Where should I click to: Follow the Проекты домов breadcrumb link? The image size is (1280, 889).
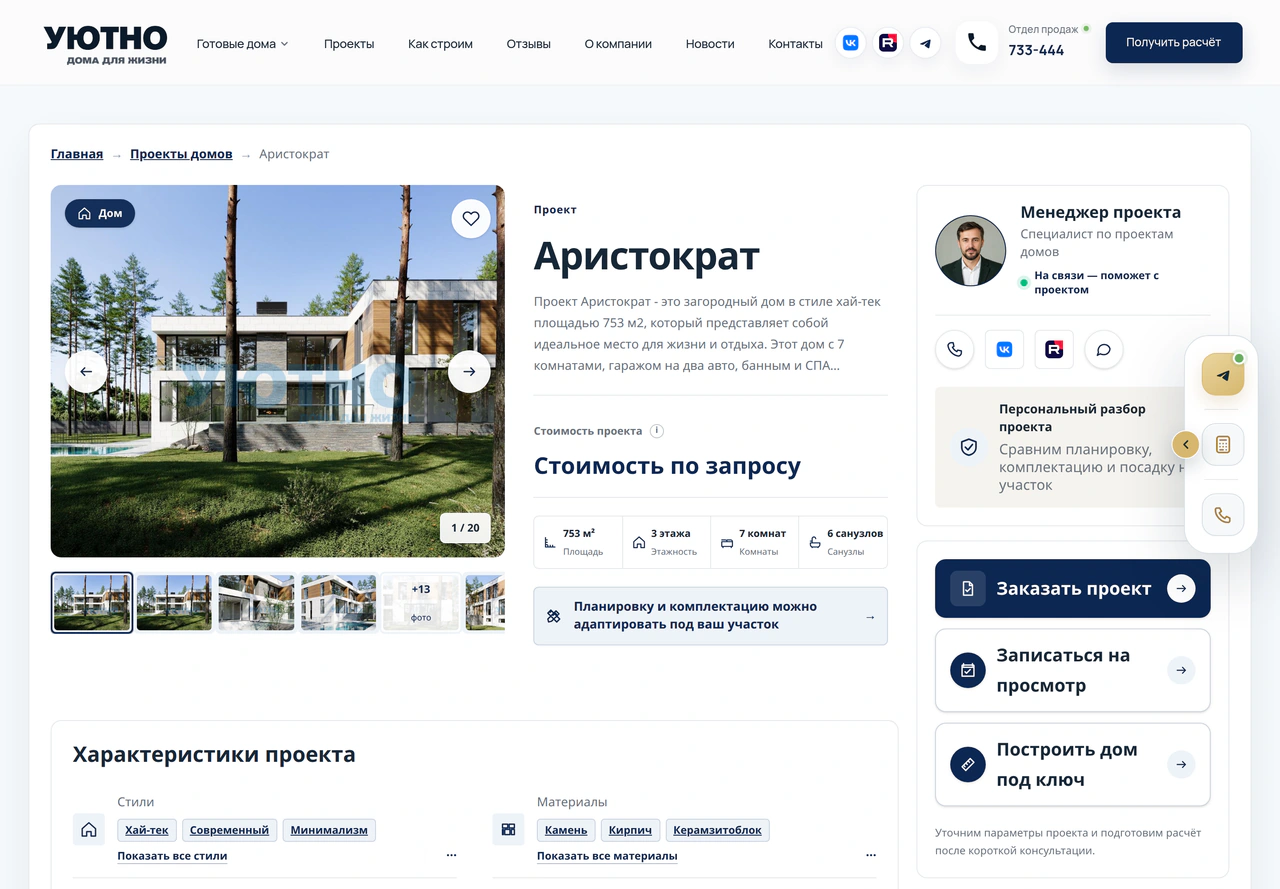coord(181,154)
